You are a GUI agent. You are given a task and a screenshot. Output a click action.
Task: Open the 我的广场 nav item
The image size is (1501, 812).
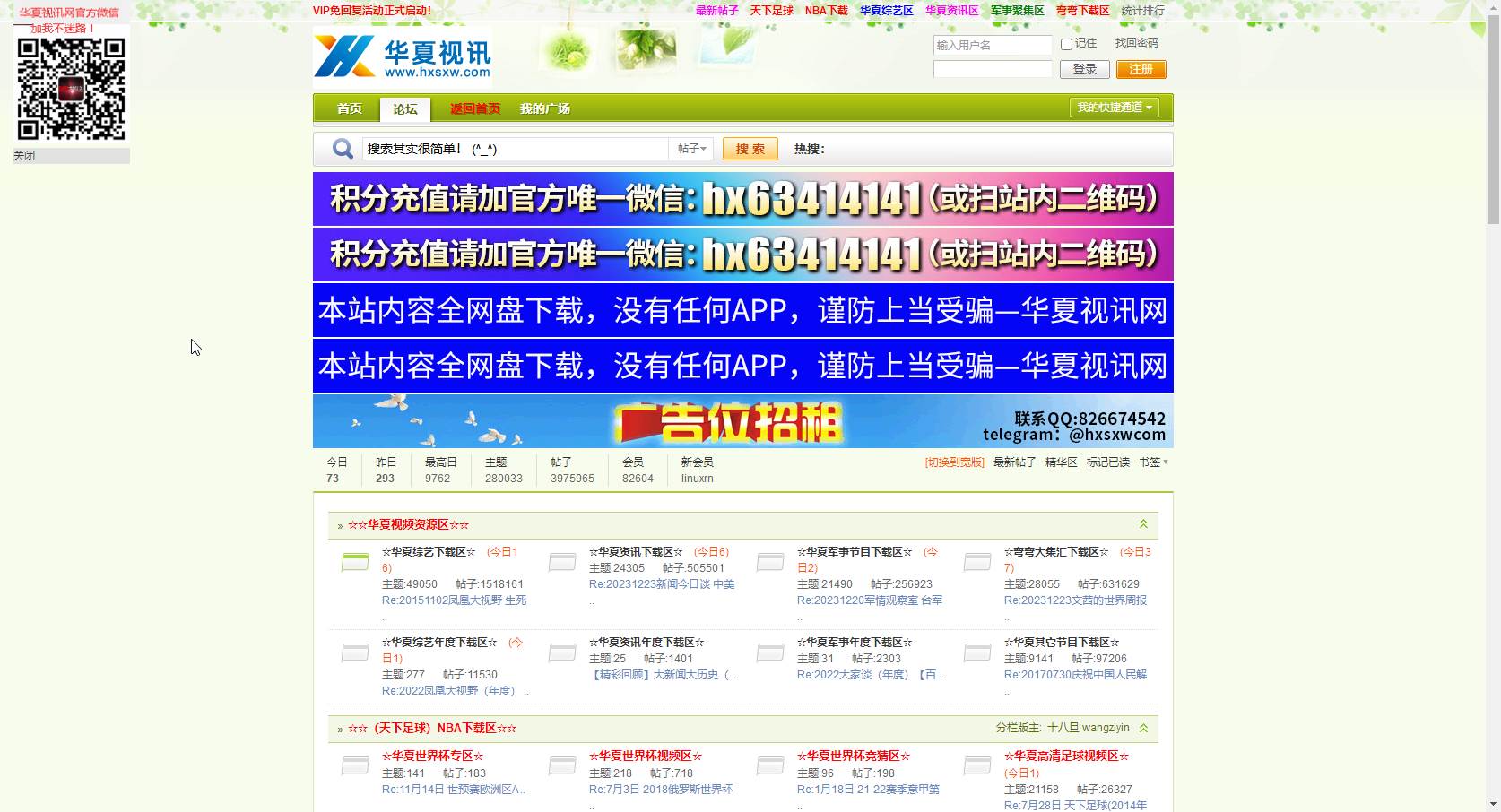[545, 108]
